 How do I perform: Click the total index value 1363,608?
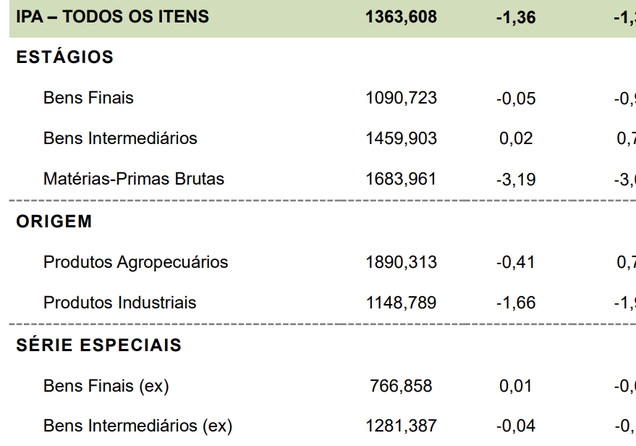tap(401, 17)
